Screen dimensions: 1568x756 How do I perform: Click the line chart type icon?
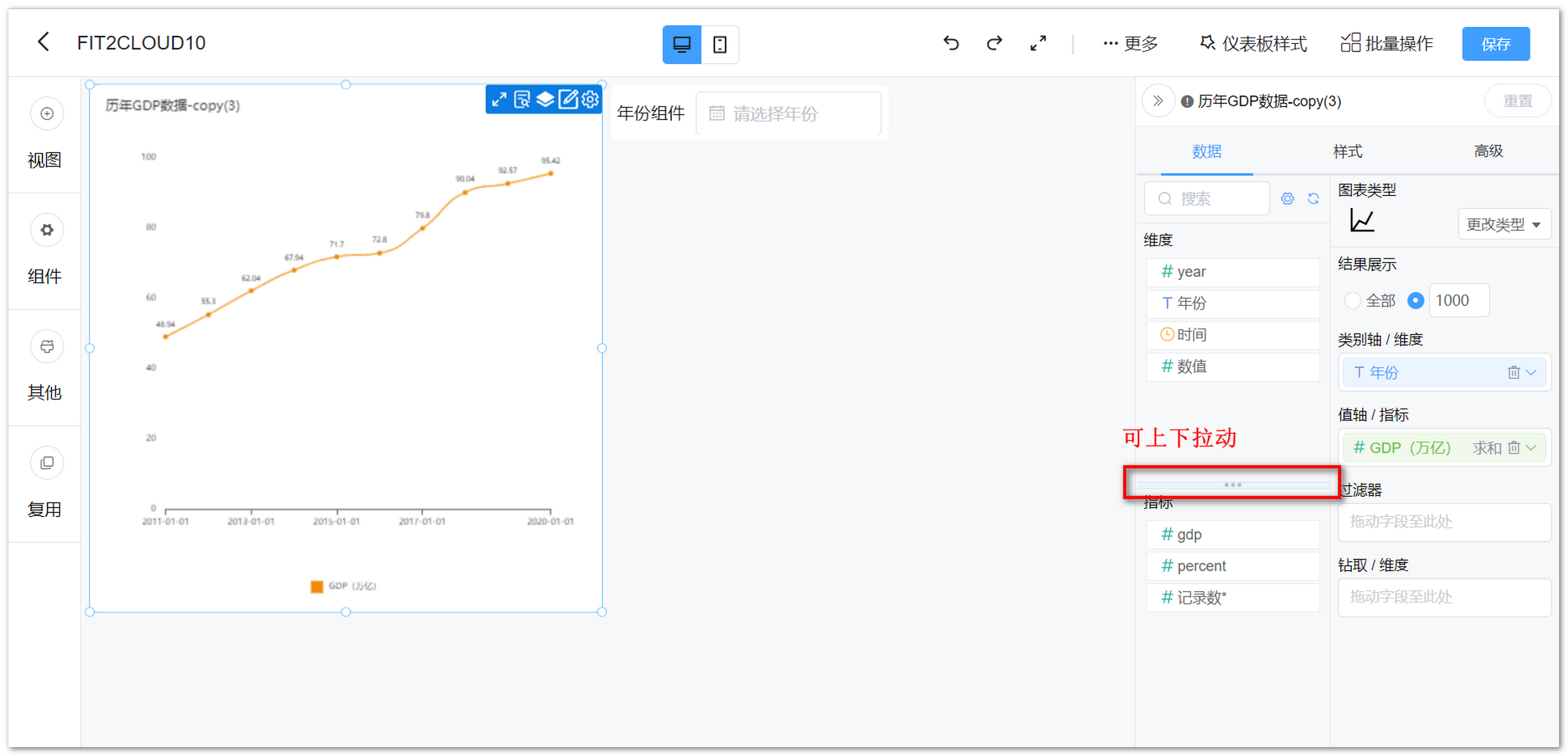pyautogui.click(x=1362, y=221)
